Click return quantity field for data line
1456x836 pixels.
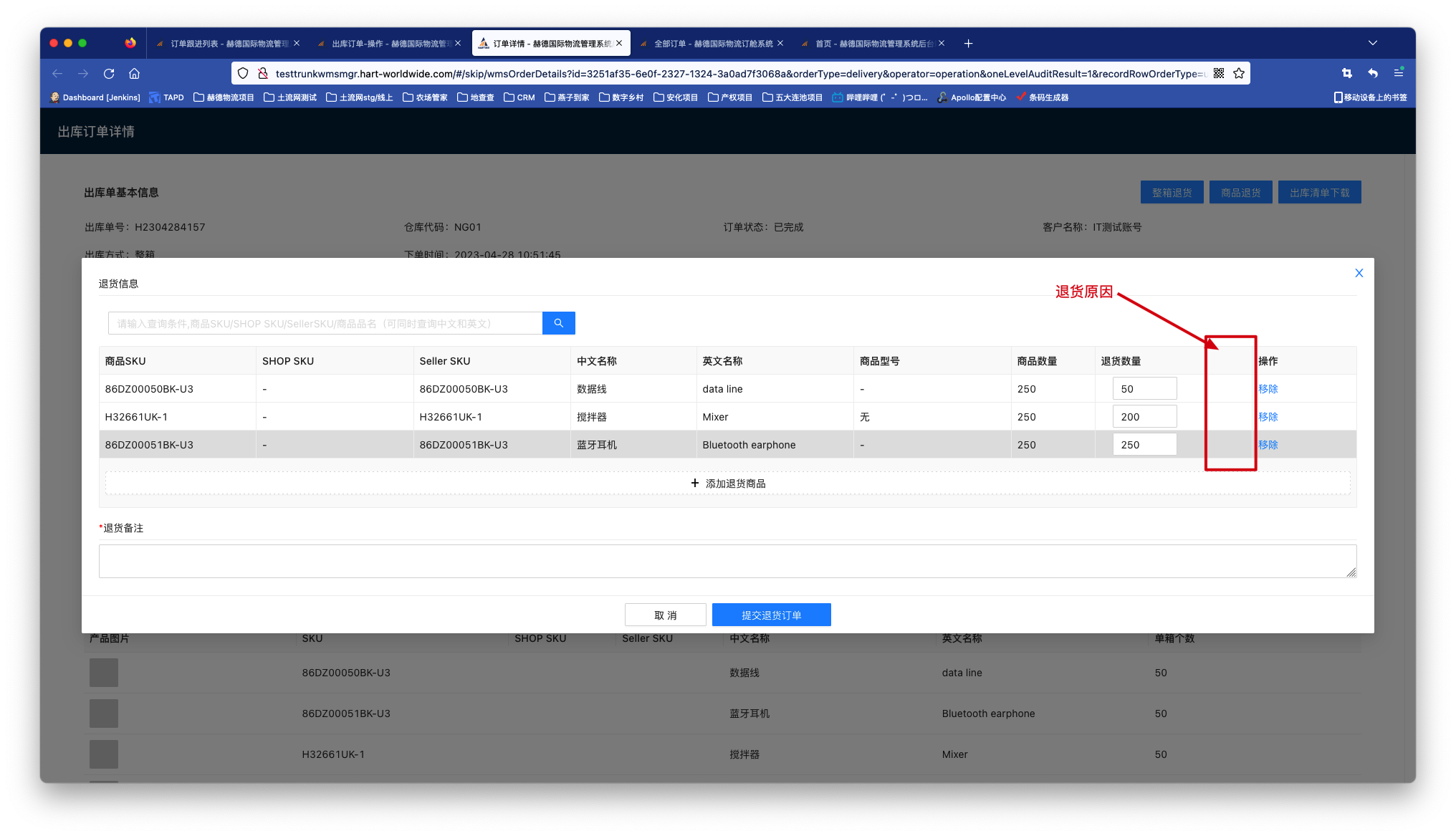click(1144, 389)
